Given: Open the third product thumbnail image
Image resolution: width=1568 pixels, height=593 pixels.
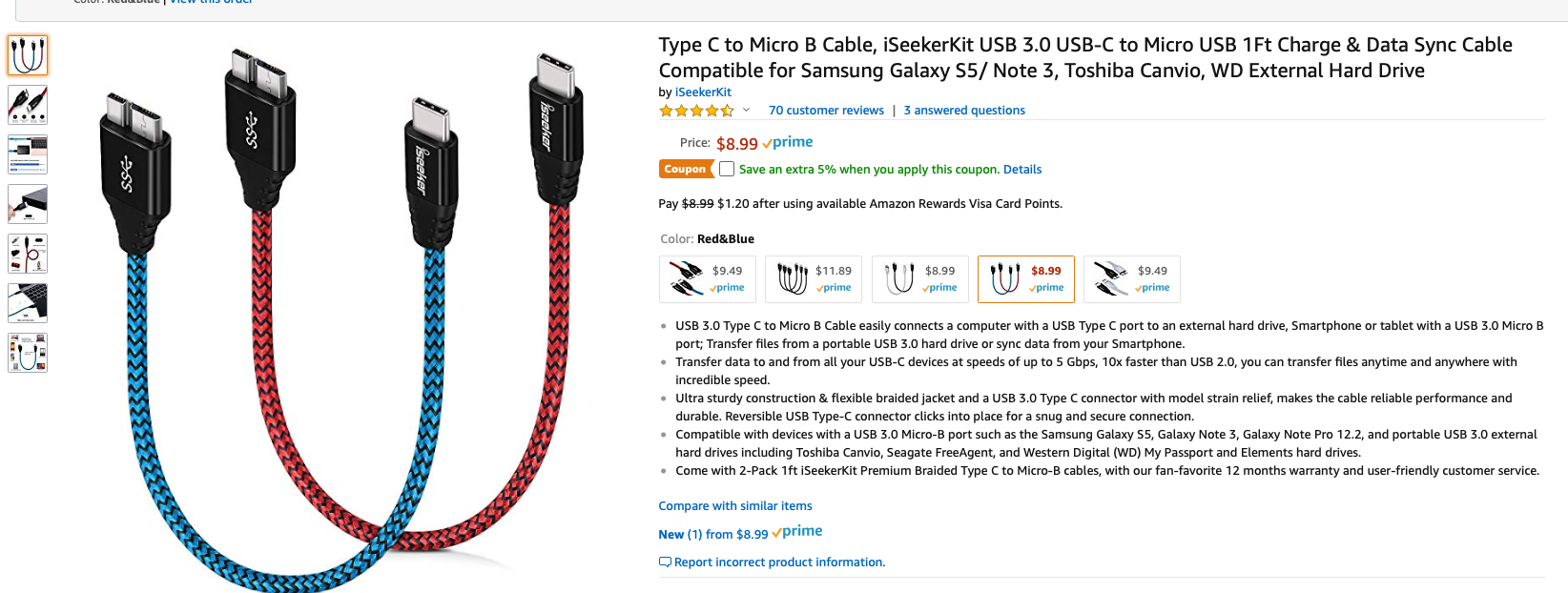Looking at the screenshot, I should (x=28, y=154).
